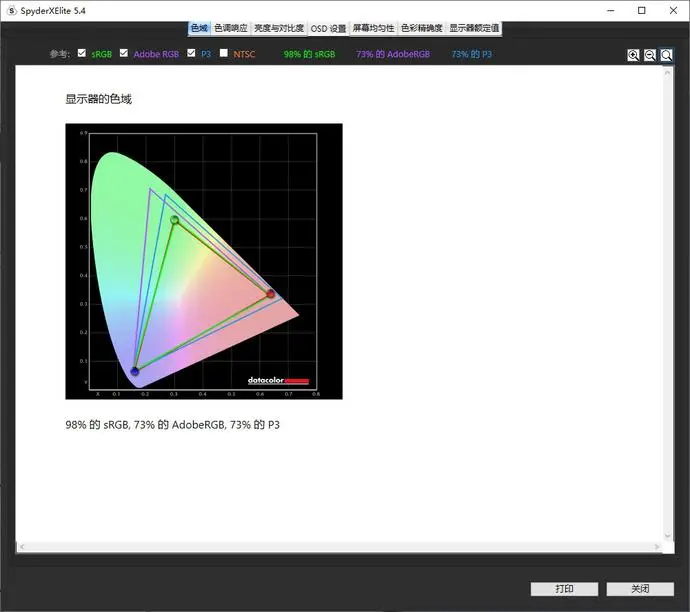Maximize the SpyderXElite window
Screen dimensions: 690x612
(x=642, y=11)
